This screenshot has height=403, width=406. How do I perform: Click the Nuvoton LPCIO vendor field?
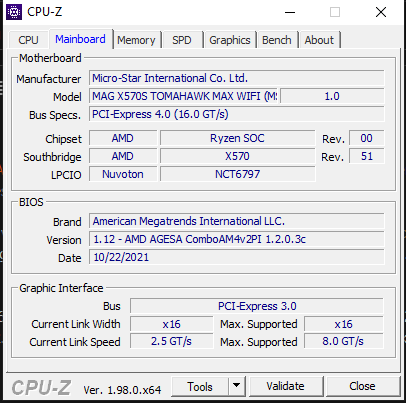tap(123, 174)
